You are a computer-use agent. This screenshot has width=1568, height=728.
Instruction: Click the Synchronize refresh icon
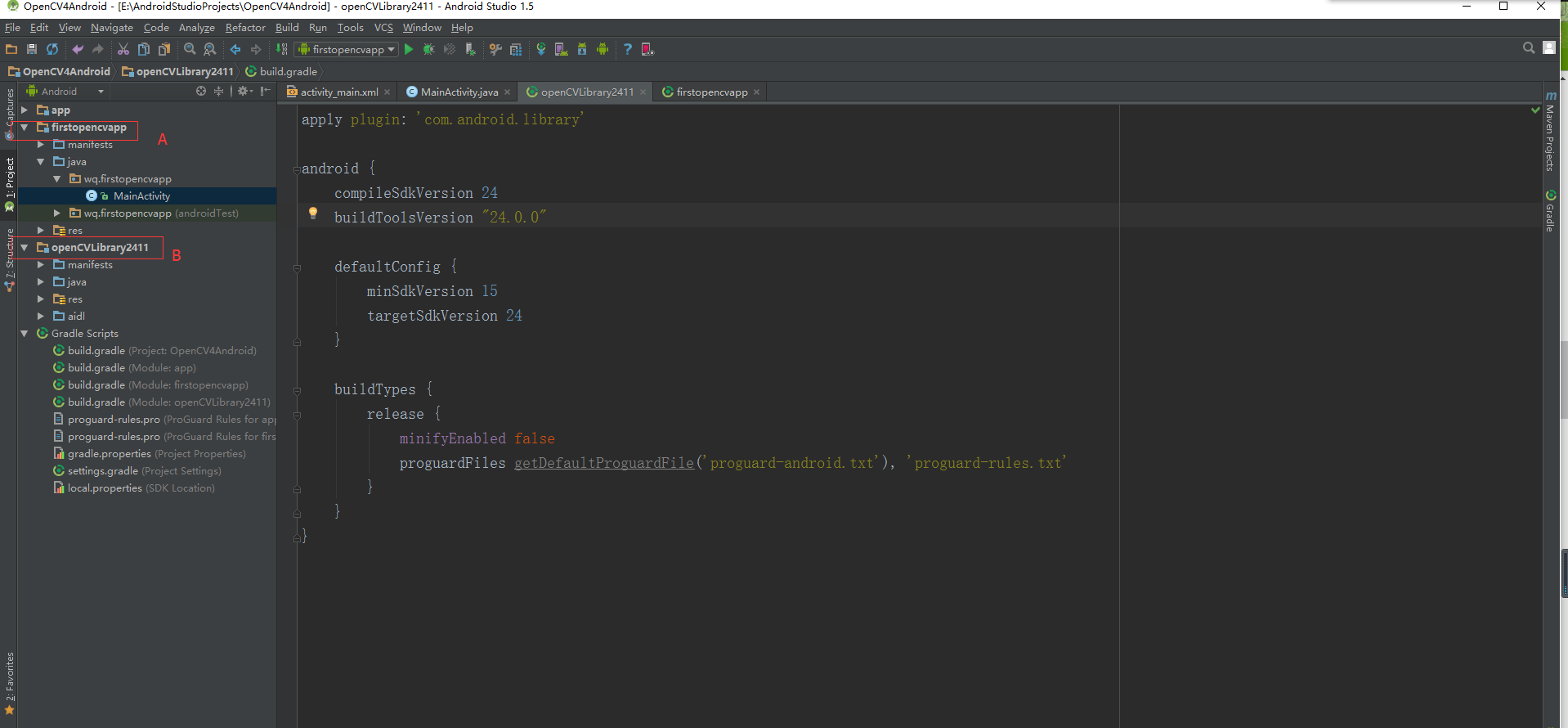pyautogui.click(x=52, y=49)
